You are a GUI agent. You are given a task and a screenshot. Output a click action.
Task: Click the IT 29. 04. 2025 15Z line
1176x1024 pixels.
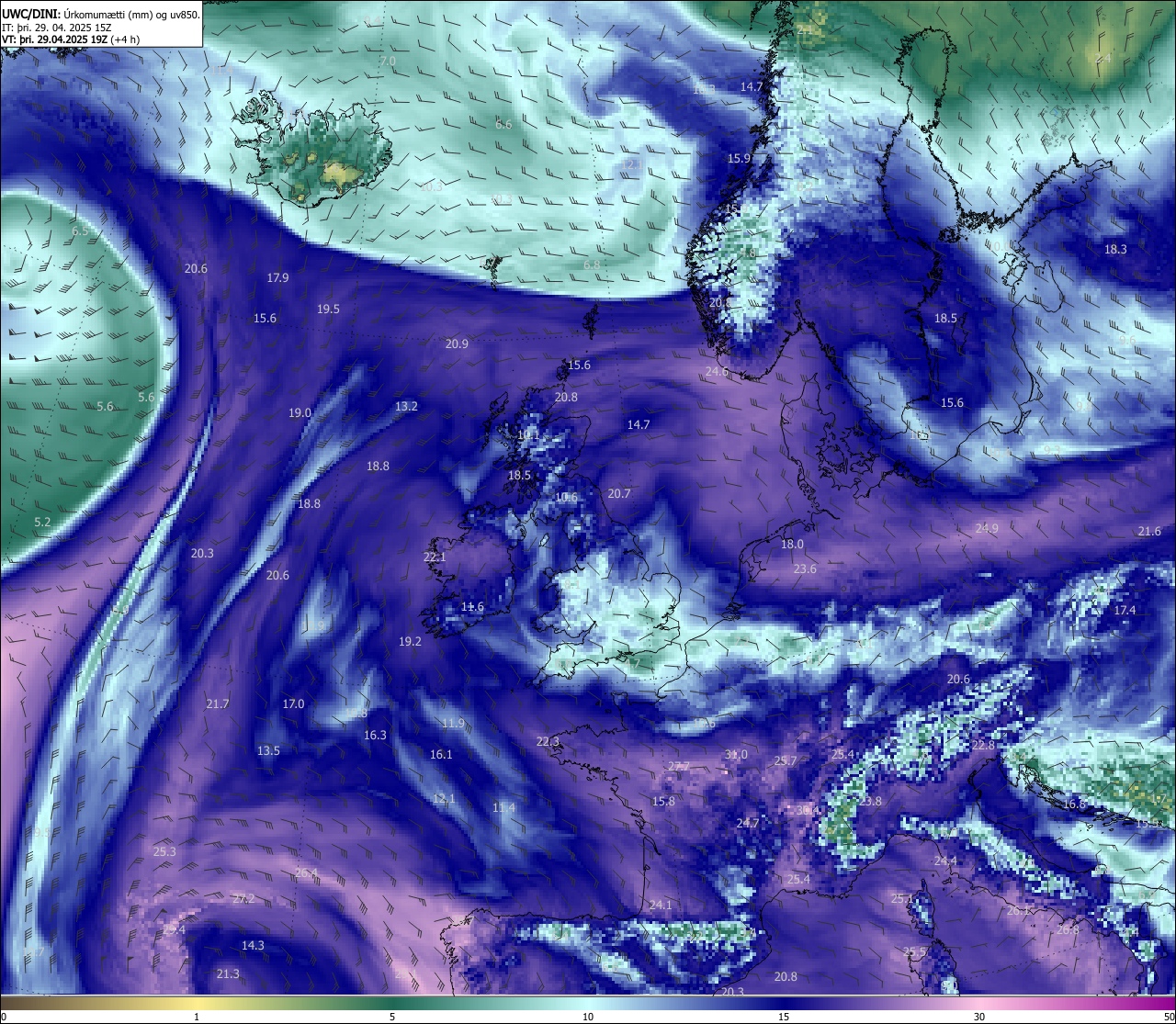(57, 28)
